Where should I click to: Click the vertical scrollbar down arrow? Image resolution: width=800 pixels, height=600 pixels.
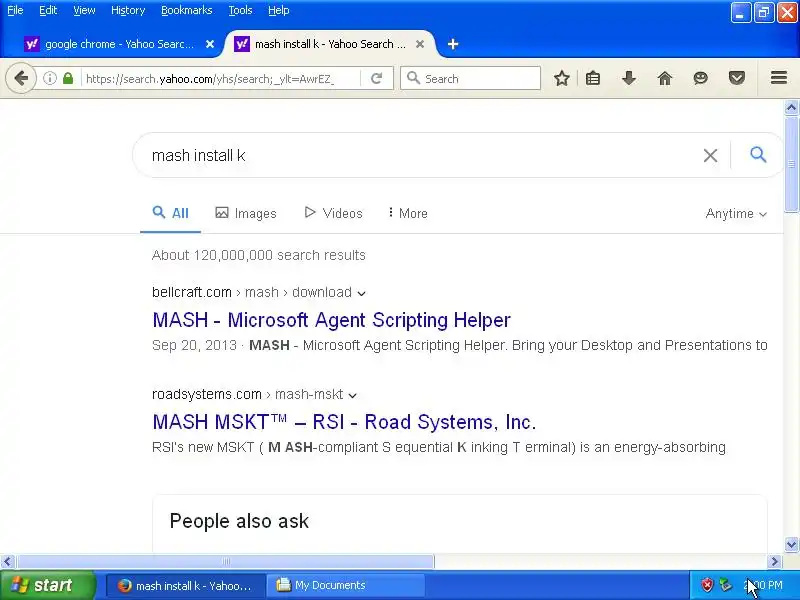[791, 544]
